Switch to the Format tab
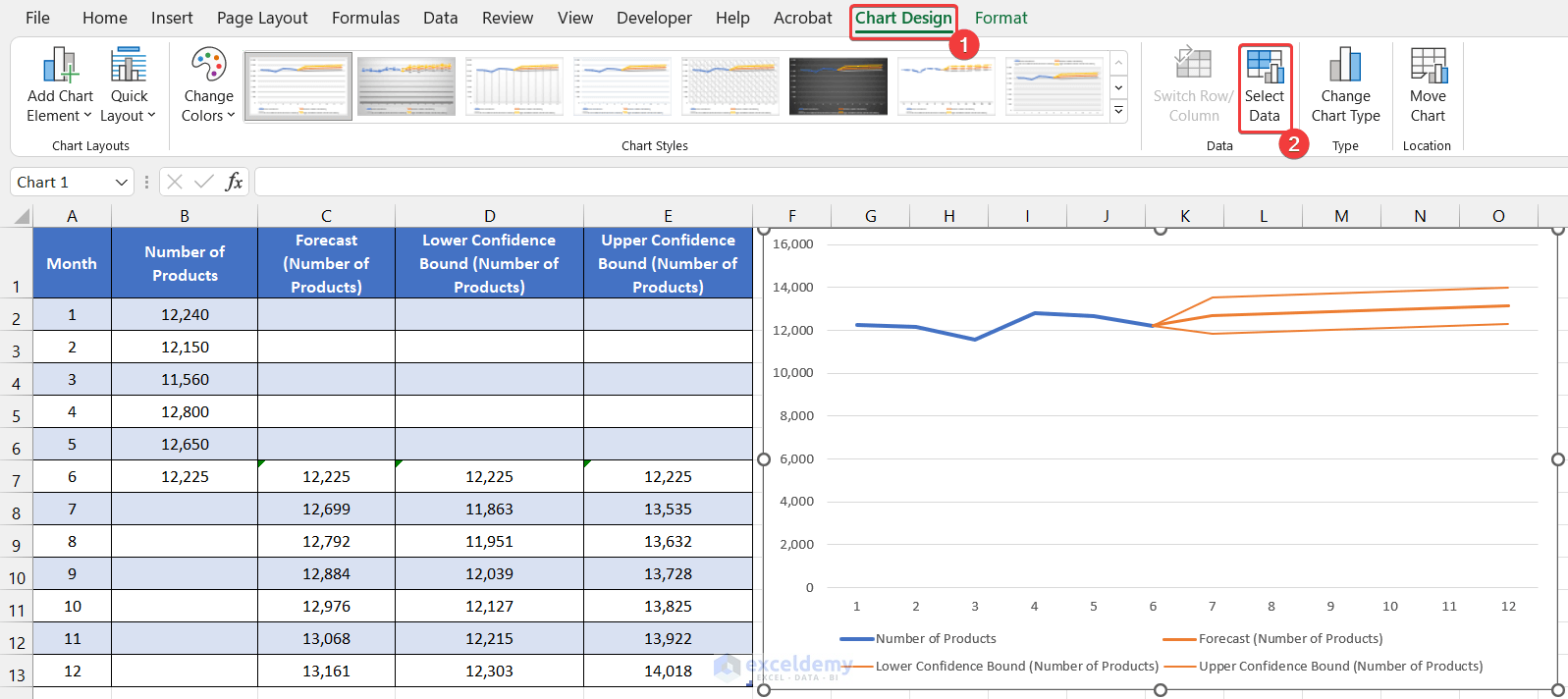This screenshot has width=1568, height=699. (1000, 18)
